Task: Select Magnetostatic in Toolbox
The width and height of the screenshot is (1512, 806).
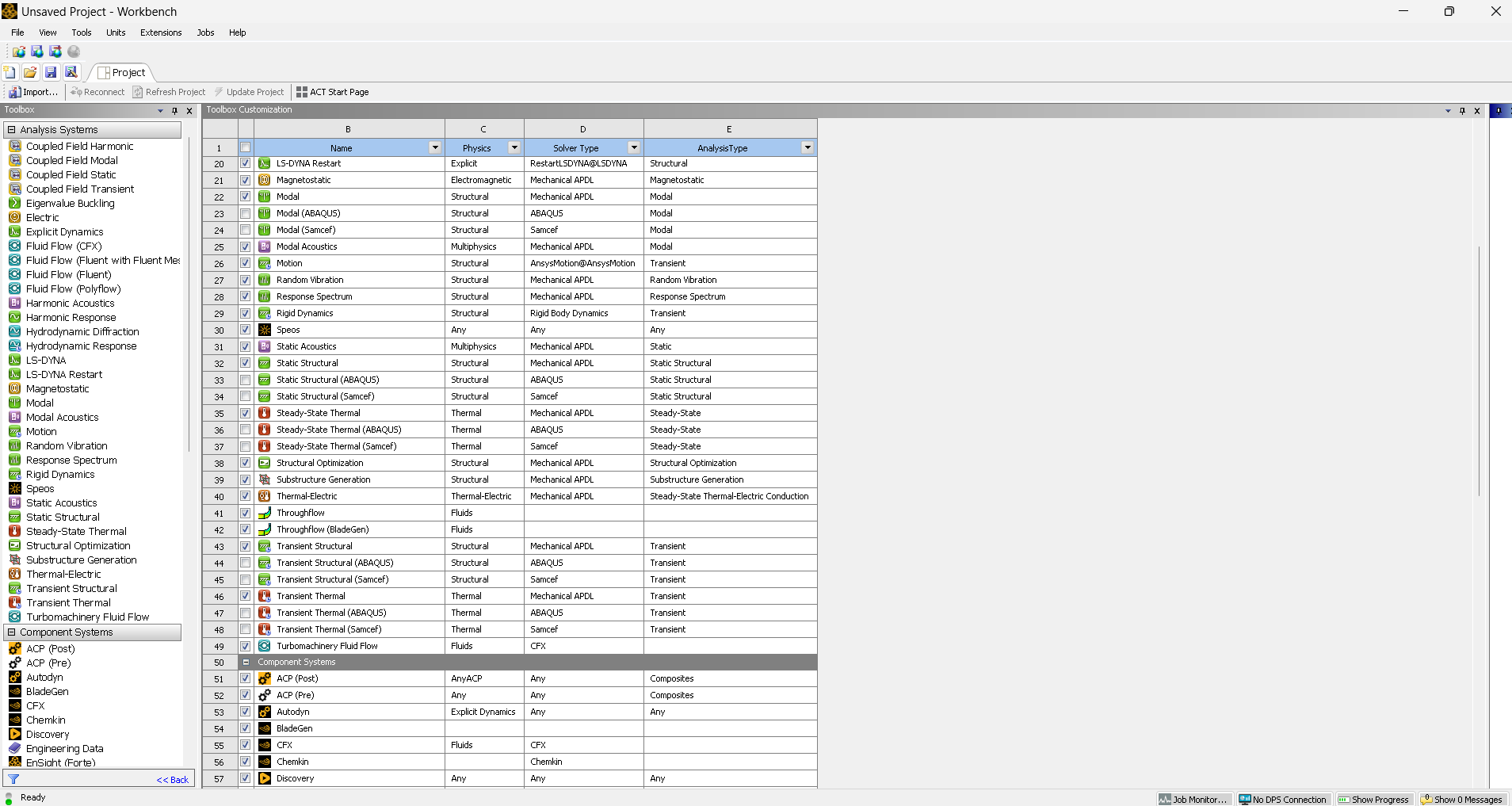Action: pyautogui.click(x=57, y=388)
